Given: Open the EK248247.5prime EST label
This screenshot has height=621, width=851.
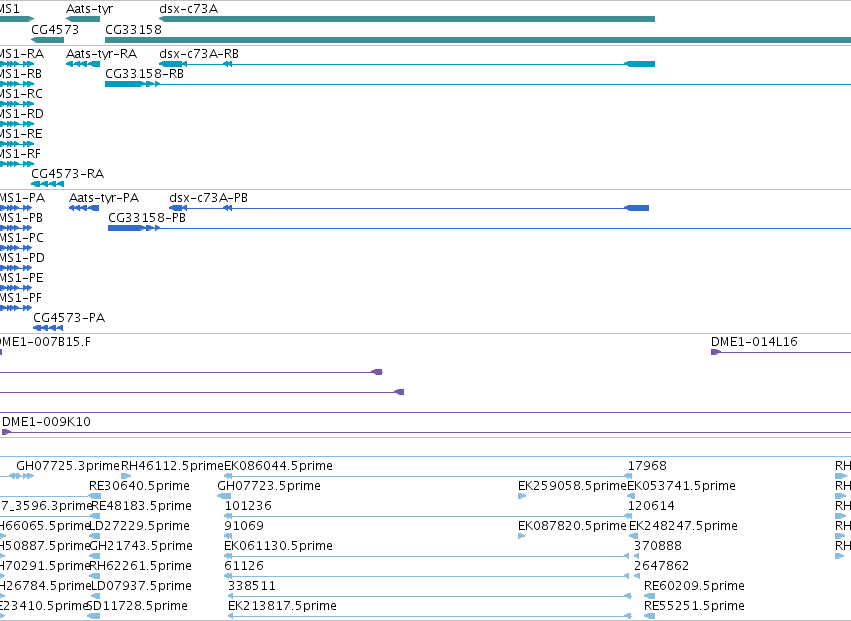Looking at the screenshot, I should coord(683,526).
